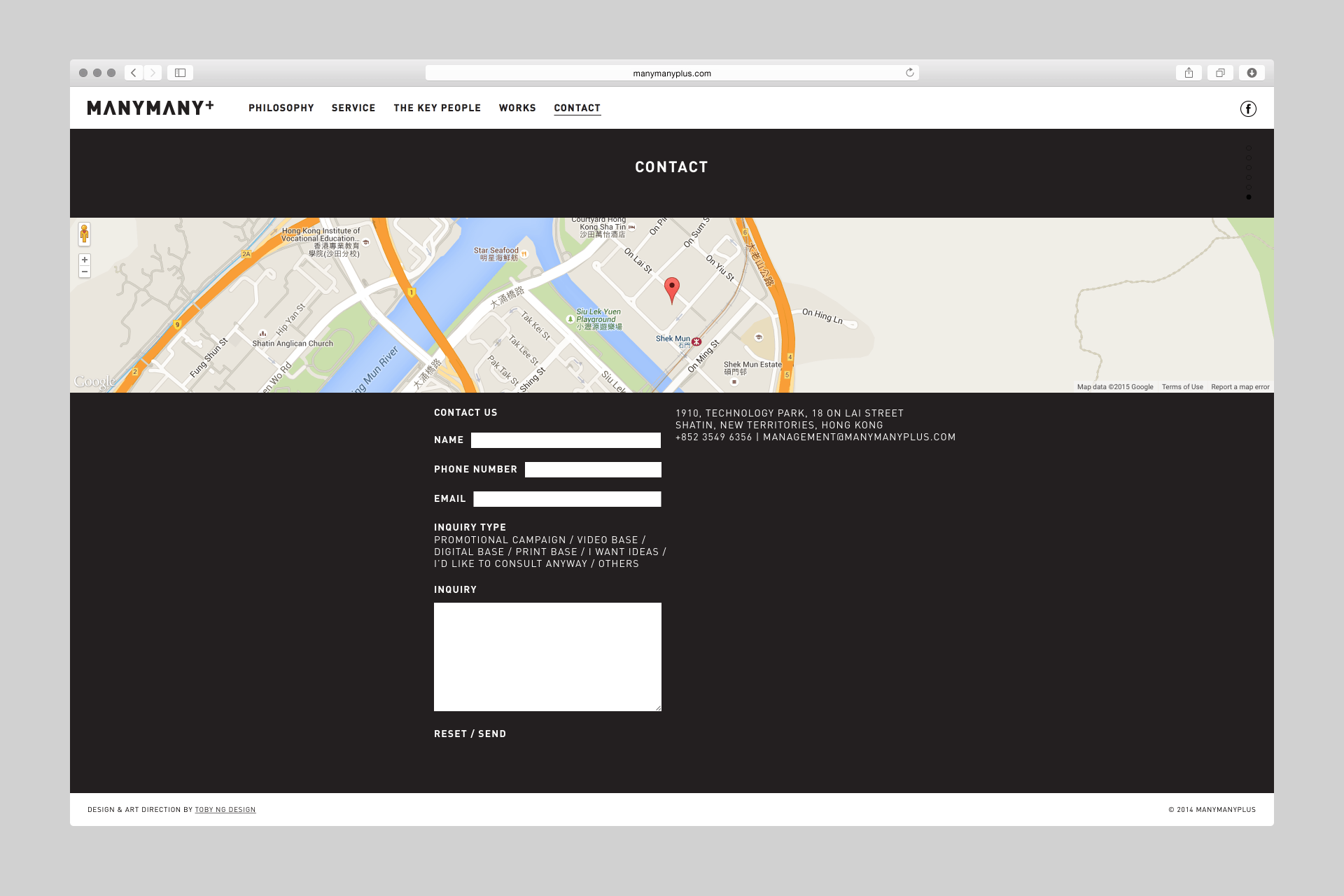The image size is (1344, 896).
Task: Click Report a map error
Action: coord(1240,386)
